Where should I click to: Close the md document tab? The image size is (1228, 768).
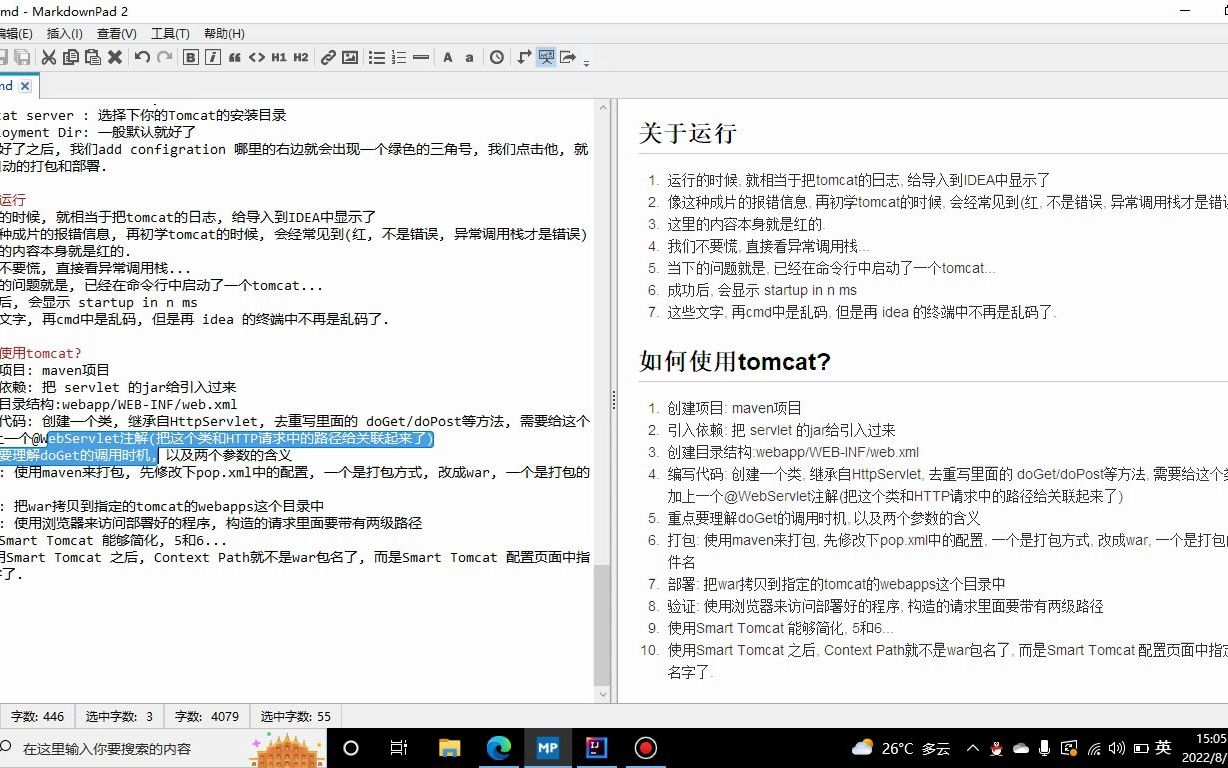26,86
